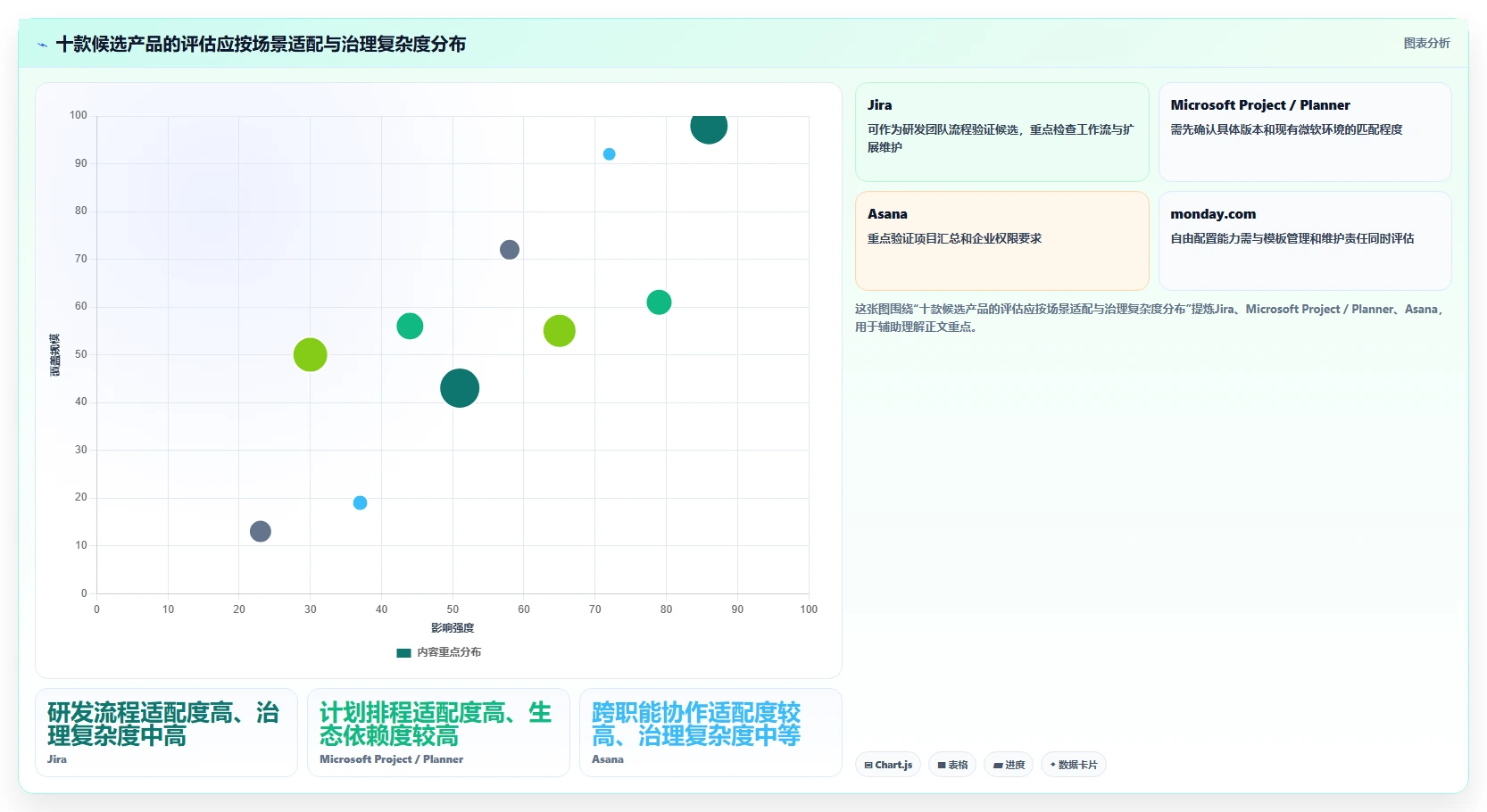Viewport: 1487px width, 812px height.
Task: Click the lightning icon beside the title
Action: pyautogui.click(x=42, y=45)
